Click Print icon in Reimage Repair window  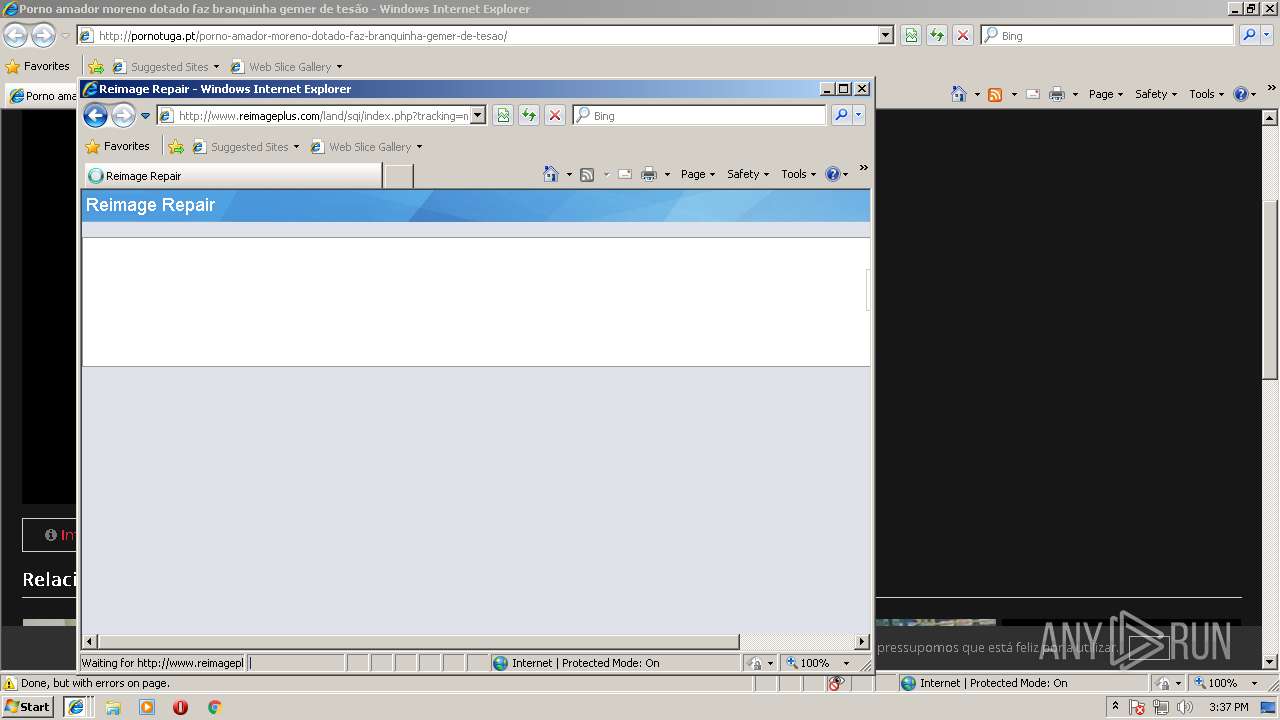[x=649, y=174]
